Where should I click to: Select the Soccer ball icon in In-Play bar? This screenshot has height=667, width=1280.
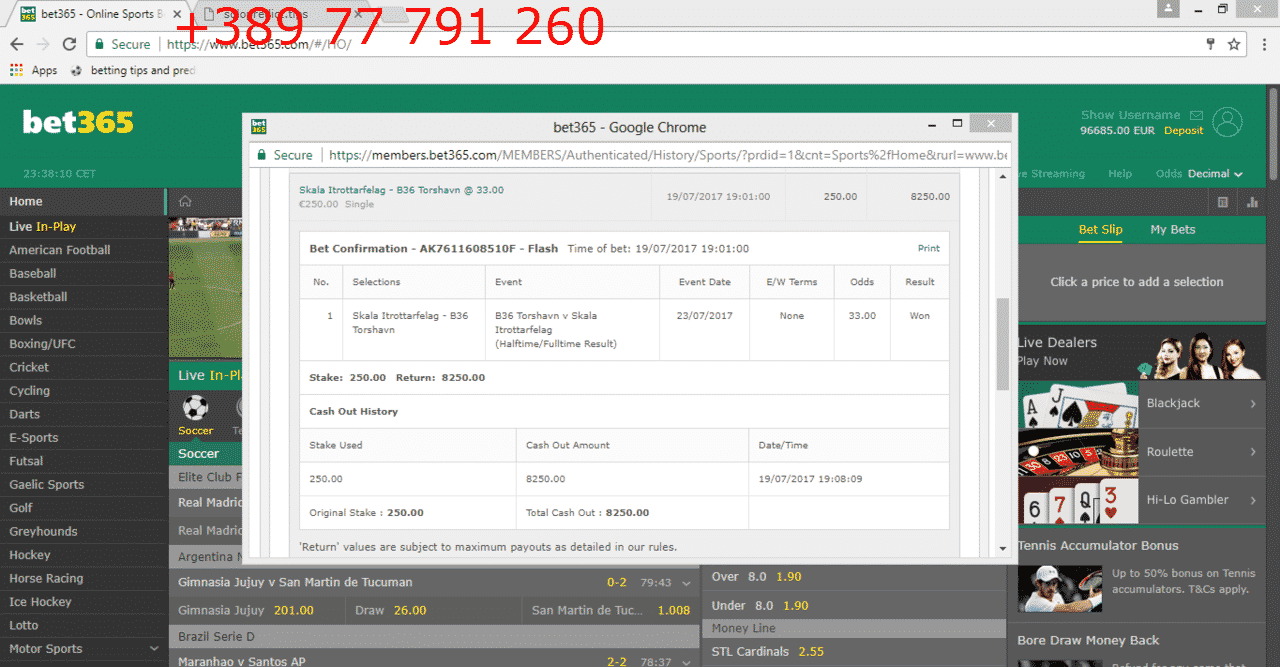point(195,408)
